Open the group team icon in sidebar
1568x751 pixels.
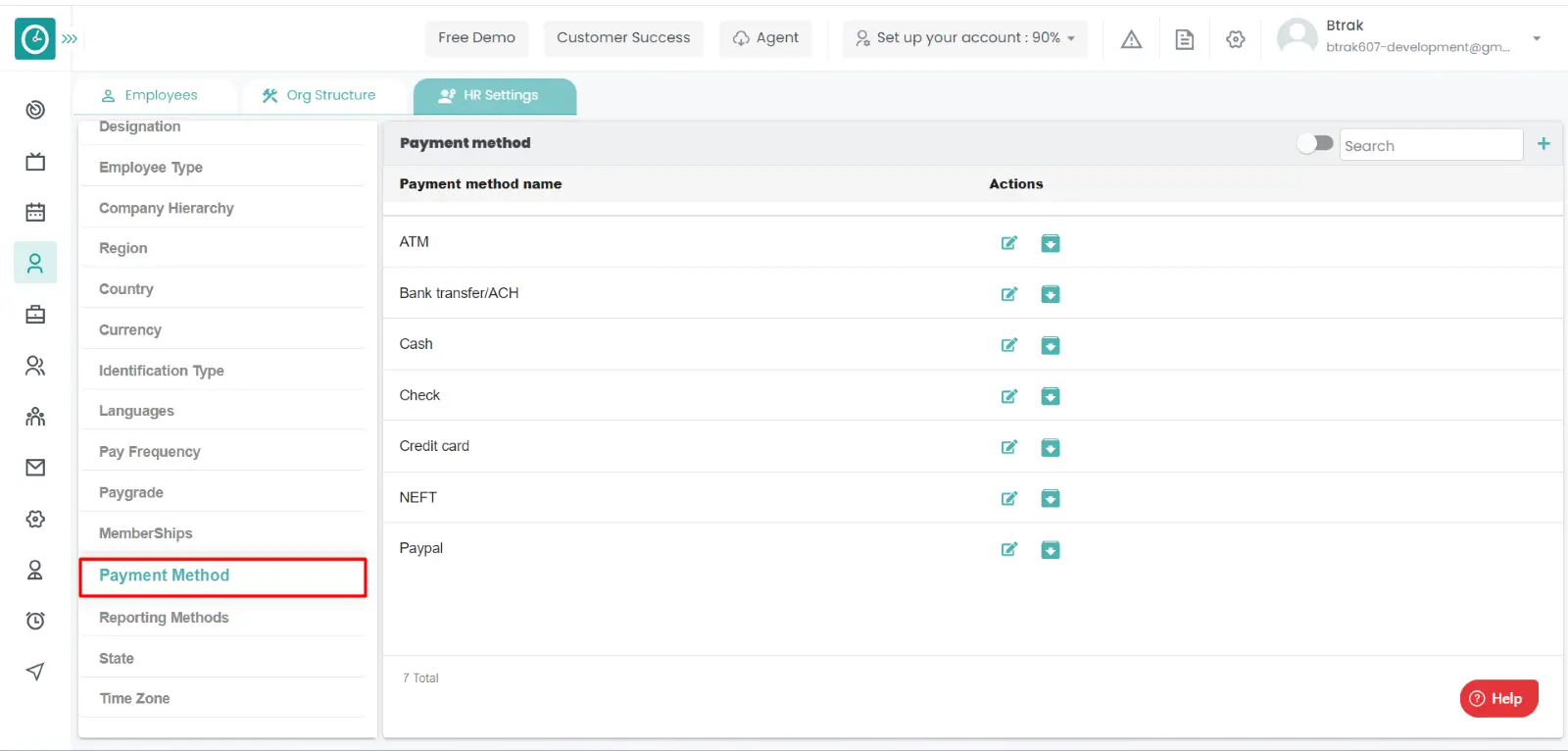35,417
